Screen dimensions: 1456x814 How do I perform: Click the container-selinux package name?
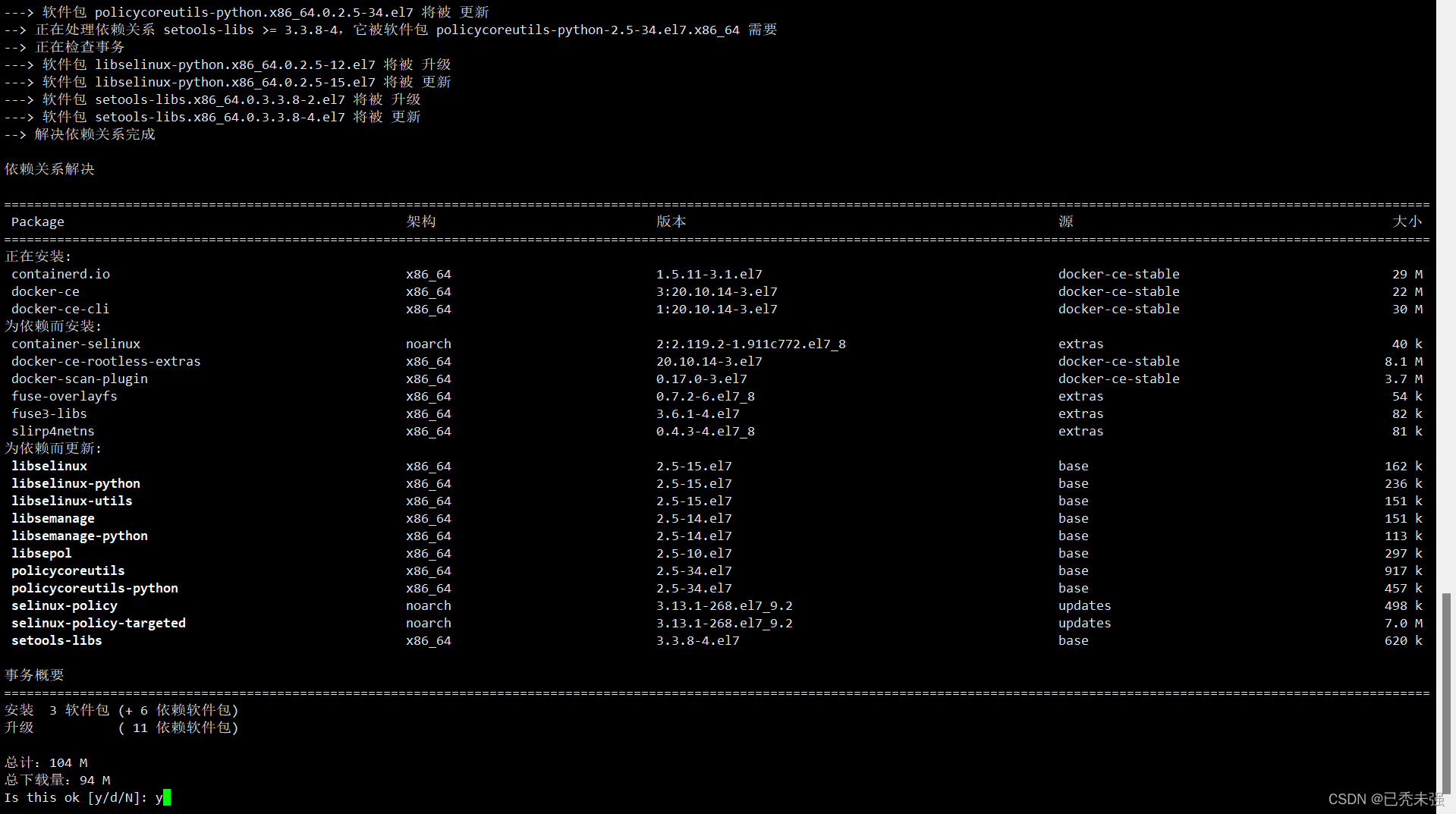[x=76, y=344]
